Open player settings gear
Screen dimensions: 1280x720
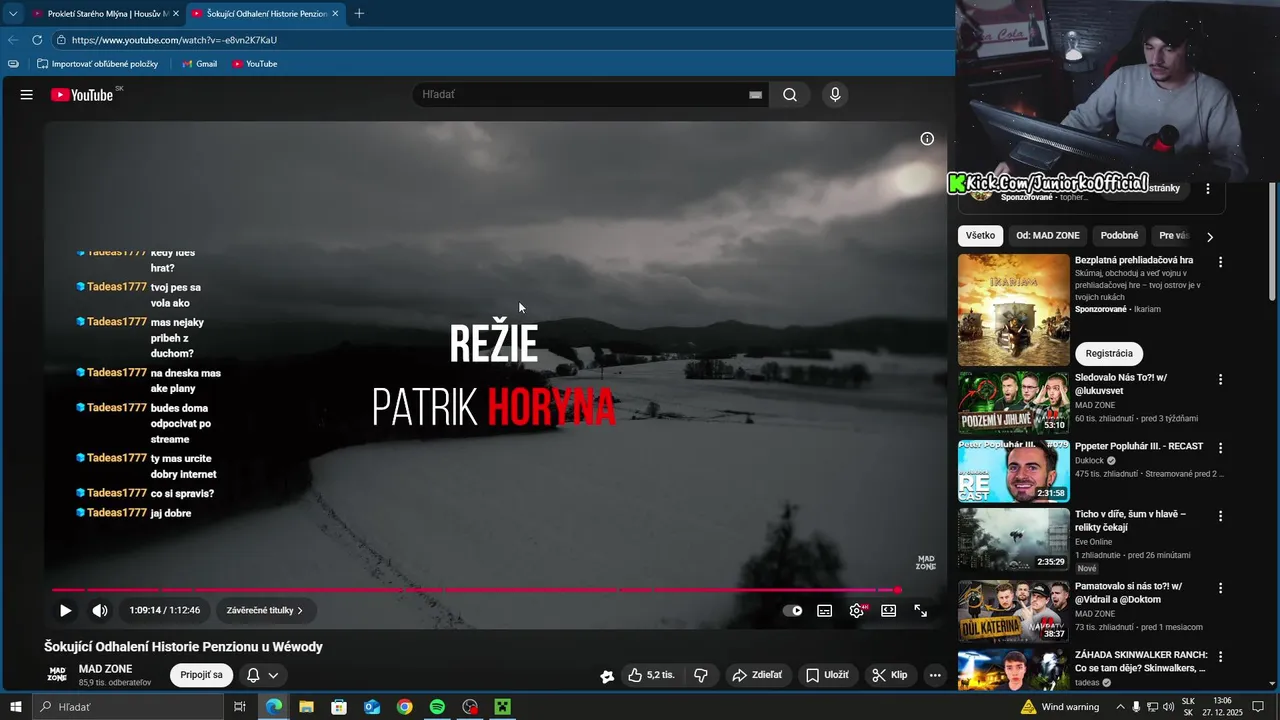pyautogui.click(x=857, y=610)
